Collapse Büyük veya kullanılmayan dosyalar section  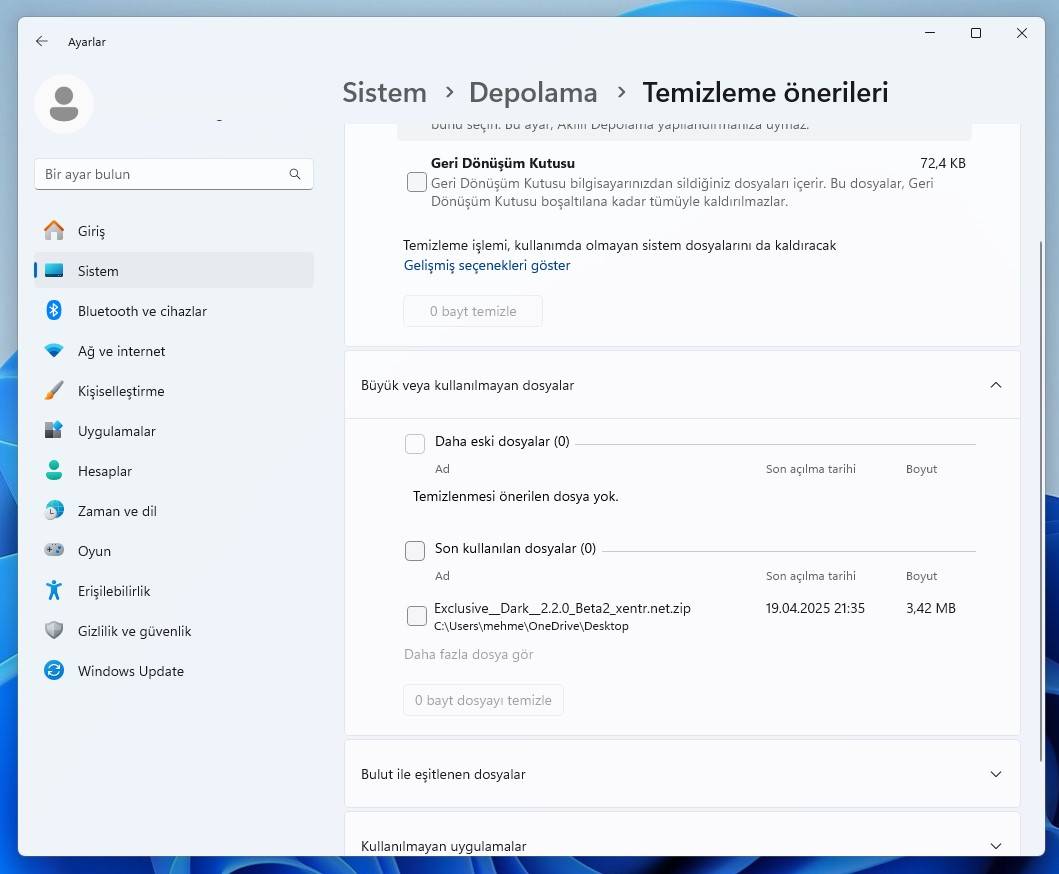coord(995,384)
